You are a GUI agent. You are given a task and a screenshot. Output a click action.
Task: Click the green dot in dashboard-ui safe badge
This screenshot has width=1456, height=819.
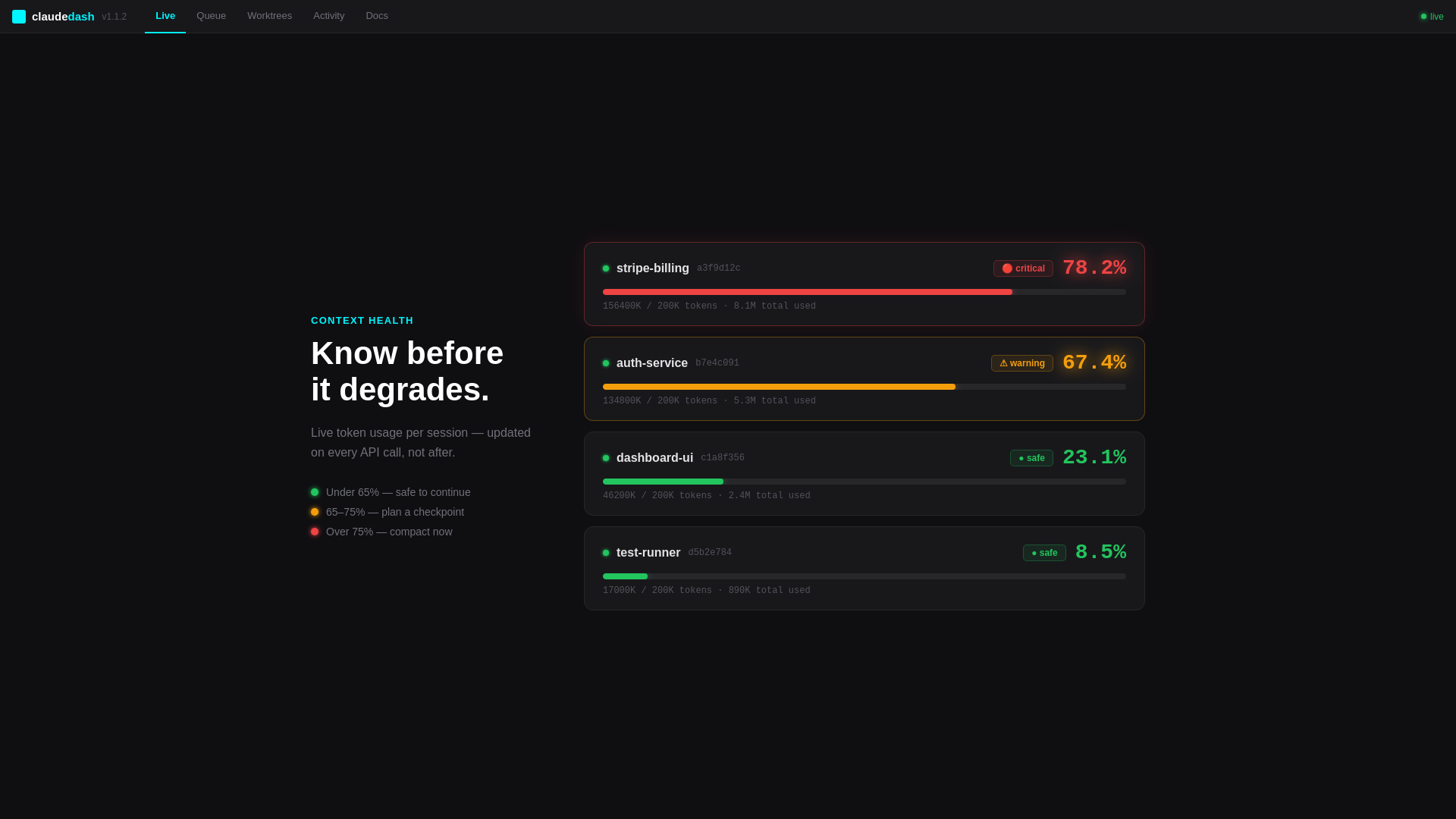point(1021,458)
